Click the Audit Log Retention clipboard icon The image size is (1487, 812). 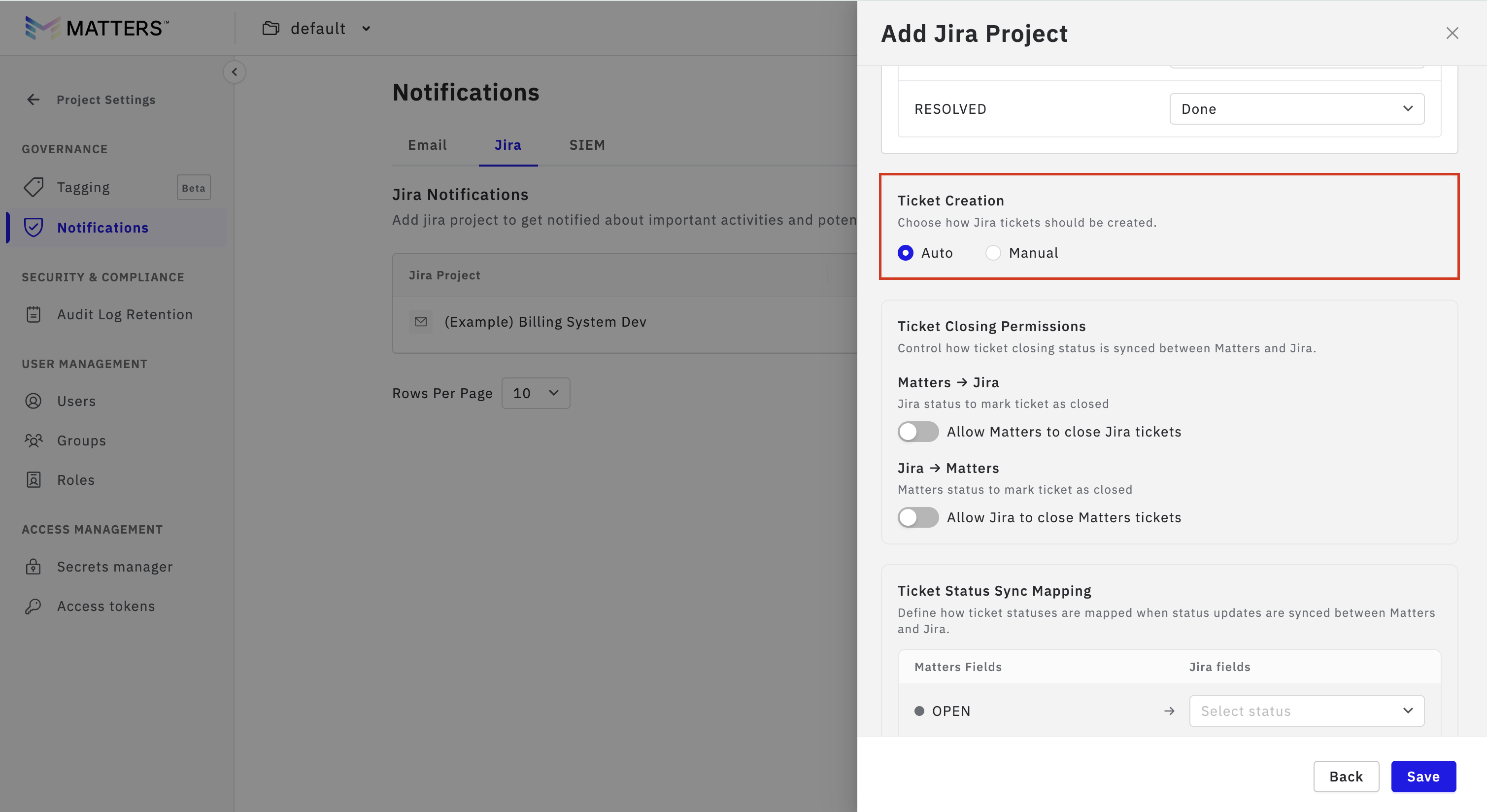pos(34,314)
